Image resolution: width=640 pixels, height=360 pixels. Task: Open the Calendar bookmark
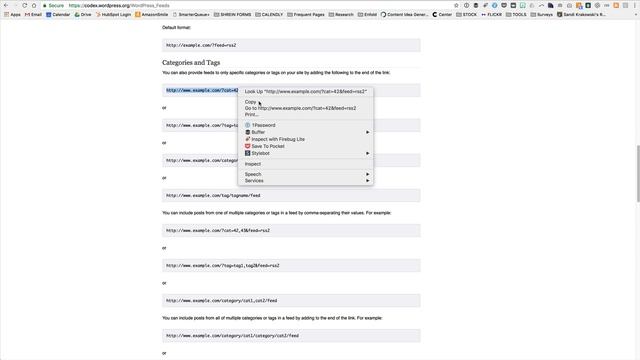click(58, 14)
